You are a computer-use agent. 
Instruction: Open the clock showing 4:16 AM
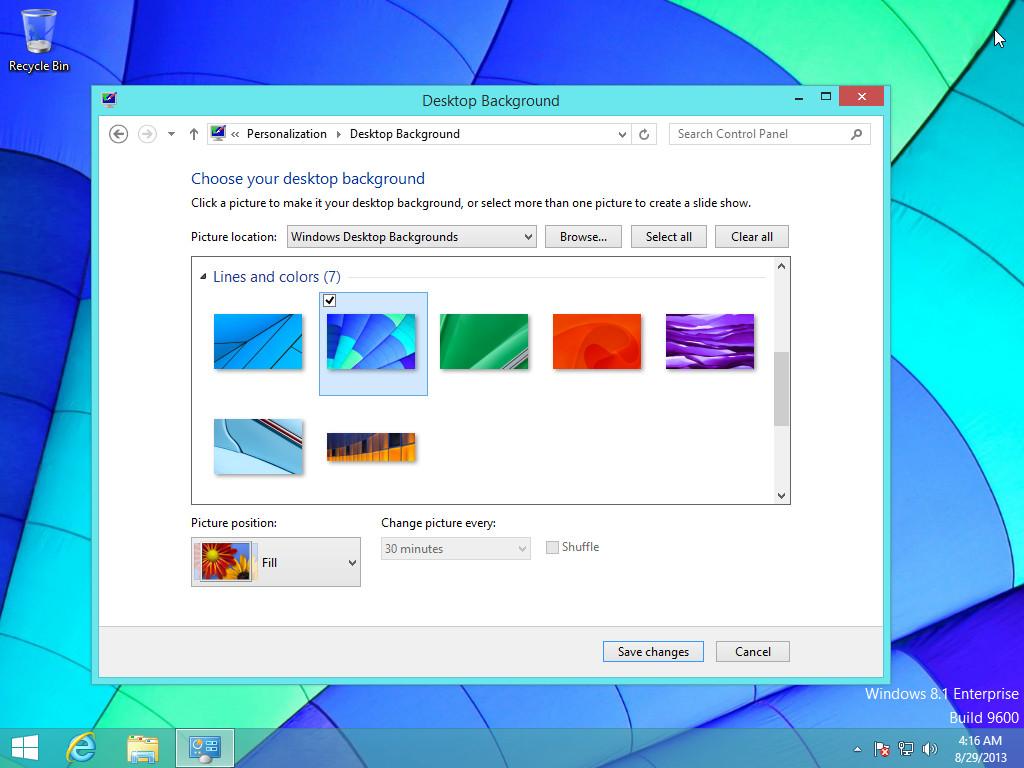tap(980, 748)
